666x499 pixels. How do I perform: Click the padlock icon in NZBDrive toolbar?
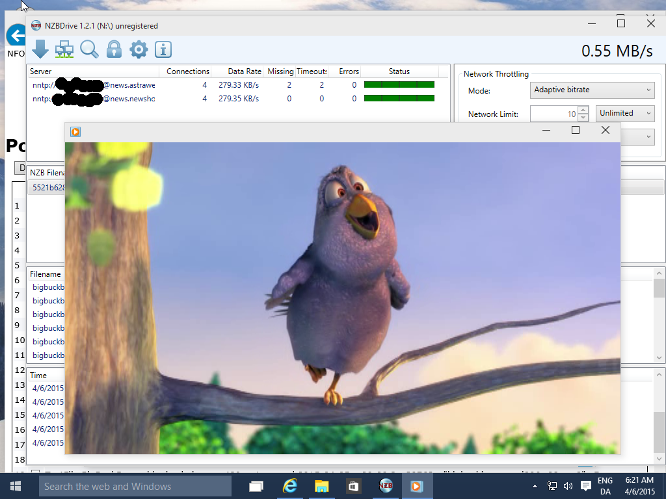[114, 50]
